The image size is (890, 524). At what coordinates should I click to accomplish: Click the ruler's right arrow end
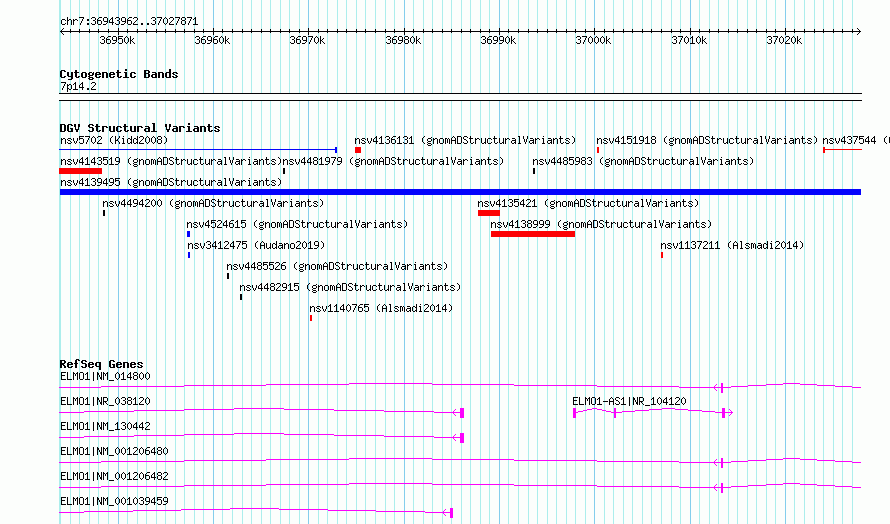point(858,32)
